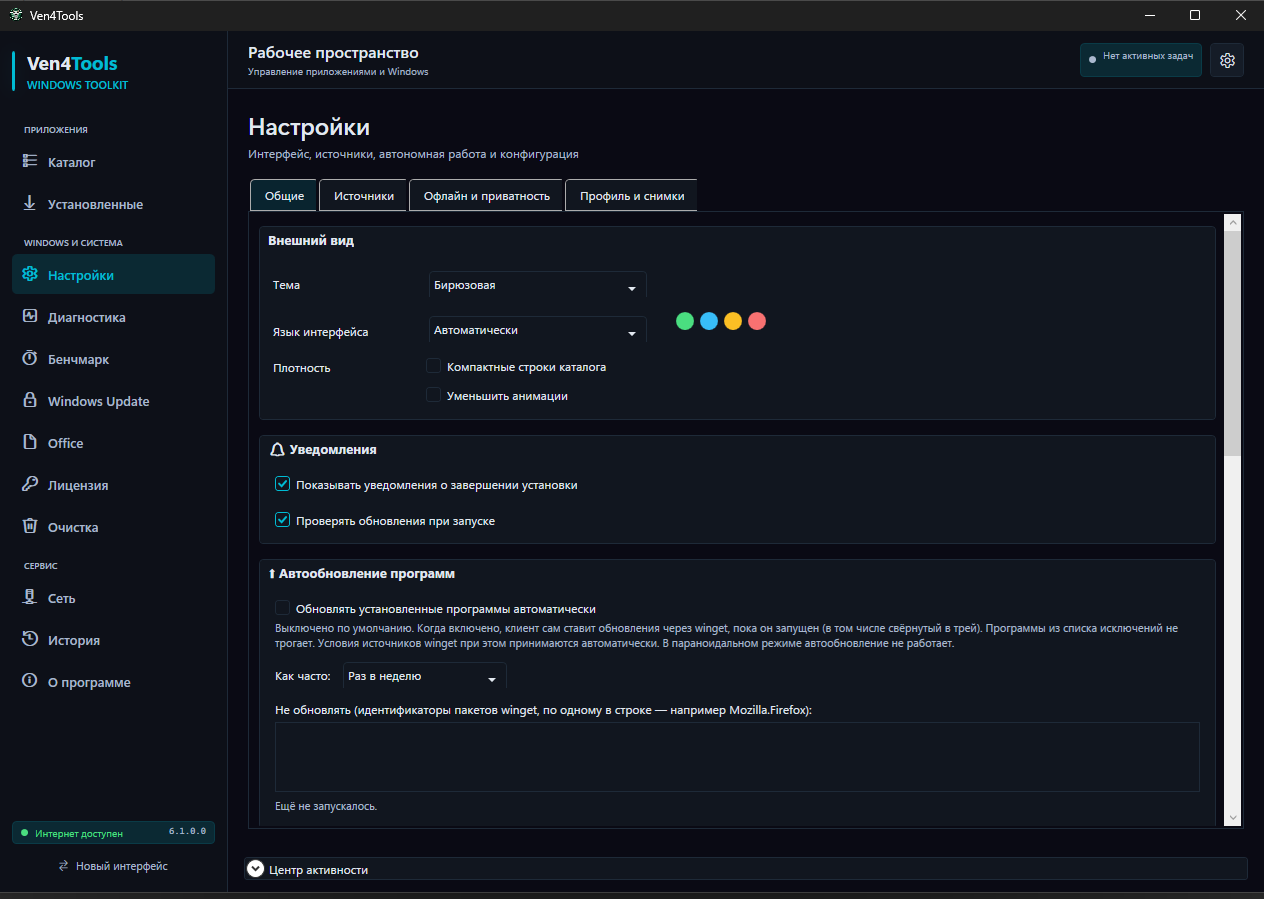Viewport: 1264px width, 899px height.
Task: Click the settings panel scrollbar up arrow
Action: point(1232,222)
